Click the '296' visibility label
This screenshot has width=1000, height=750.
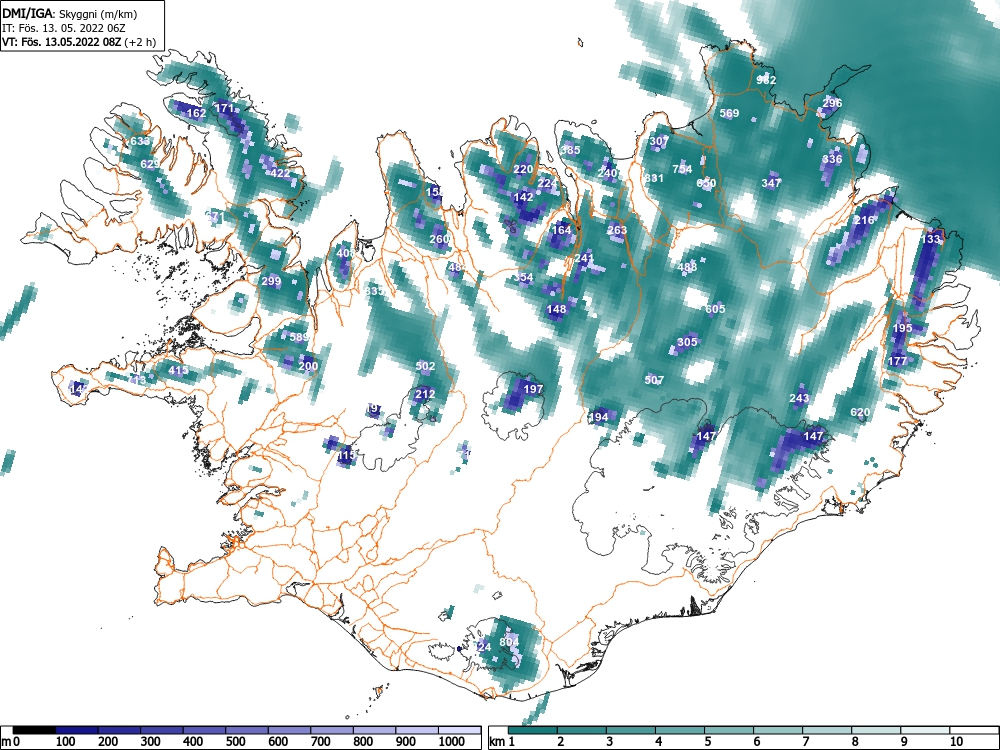832,103
